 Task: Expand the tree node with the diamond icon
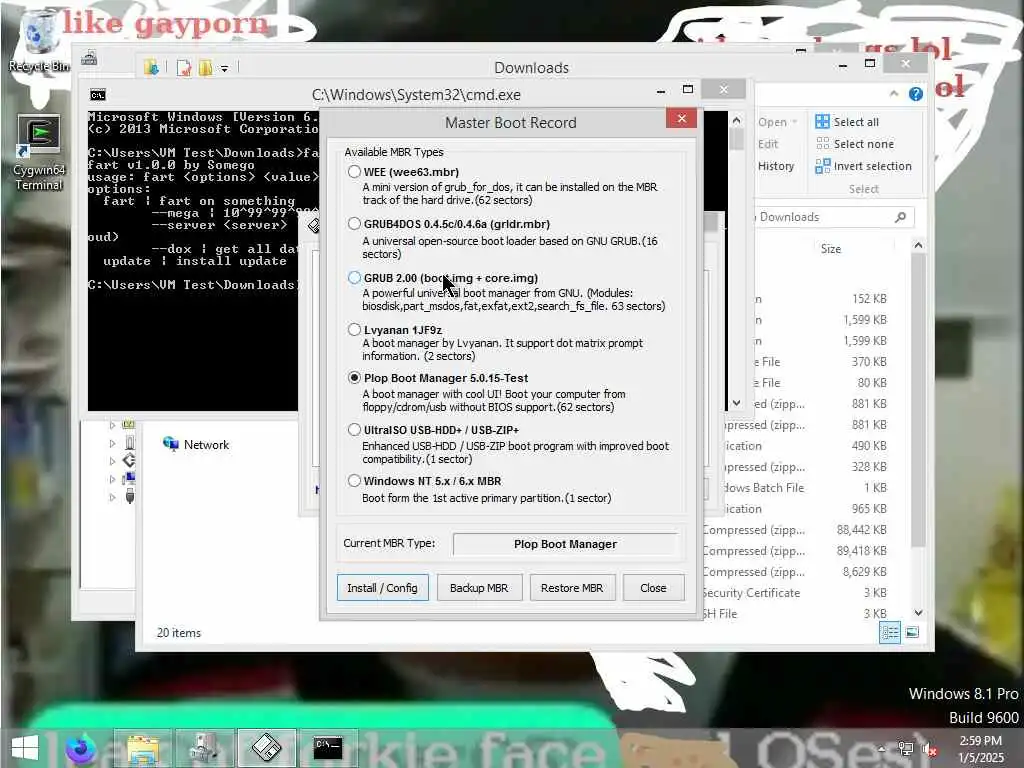(x=112, y=461)
